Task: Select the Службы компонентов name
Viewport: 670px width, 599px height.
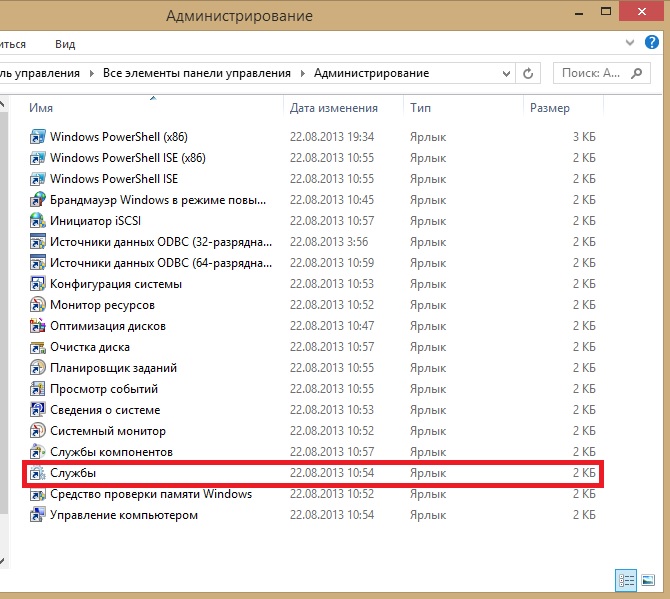Action: click(112, 452)
